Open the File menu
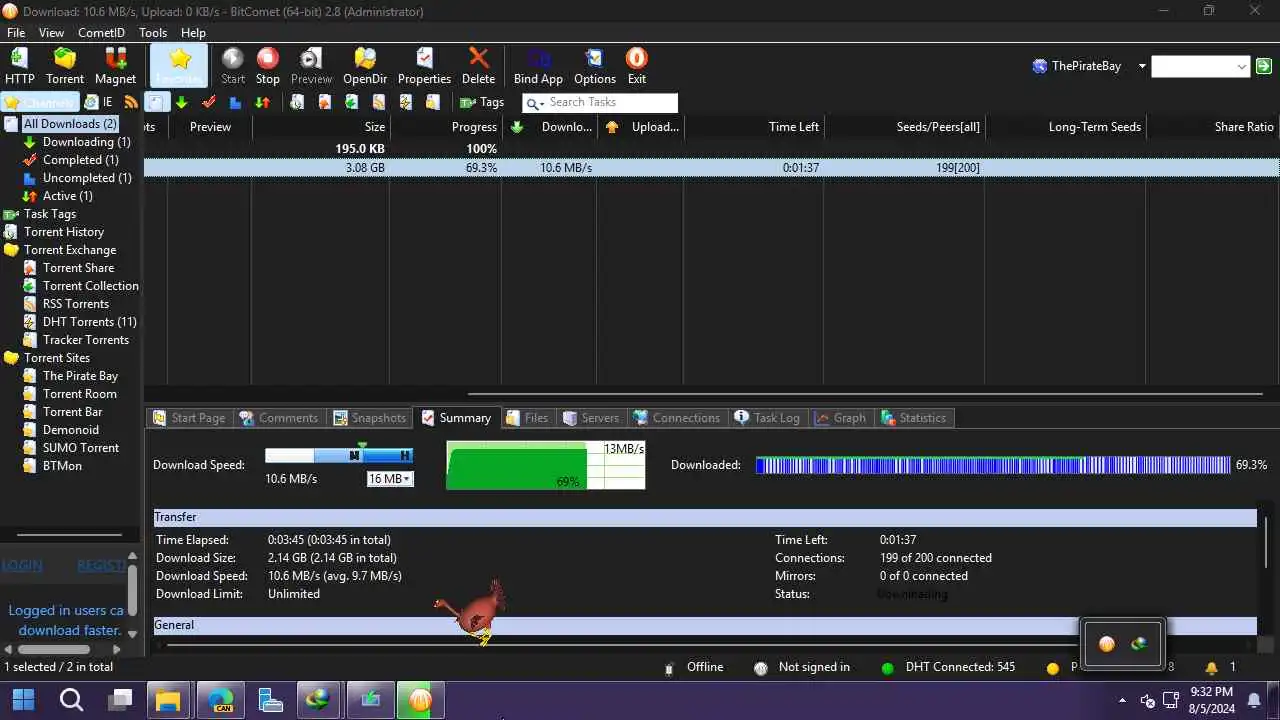 (x=16, y=33)
